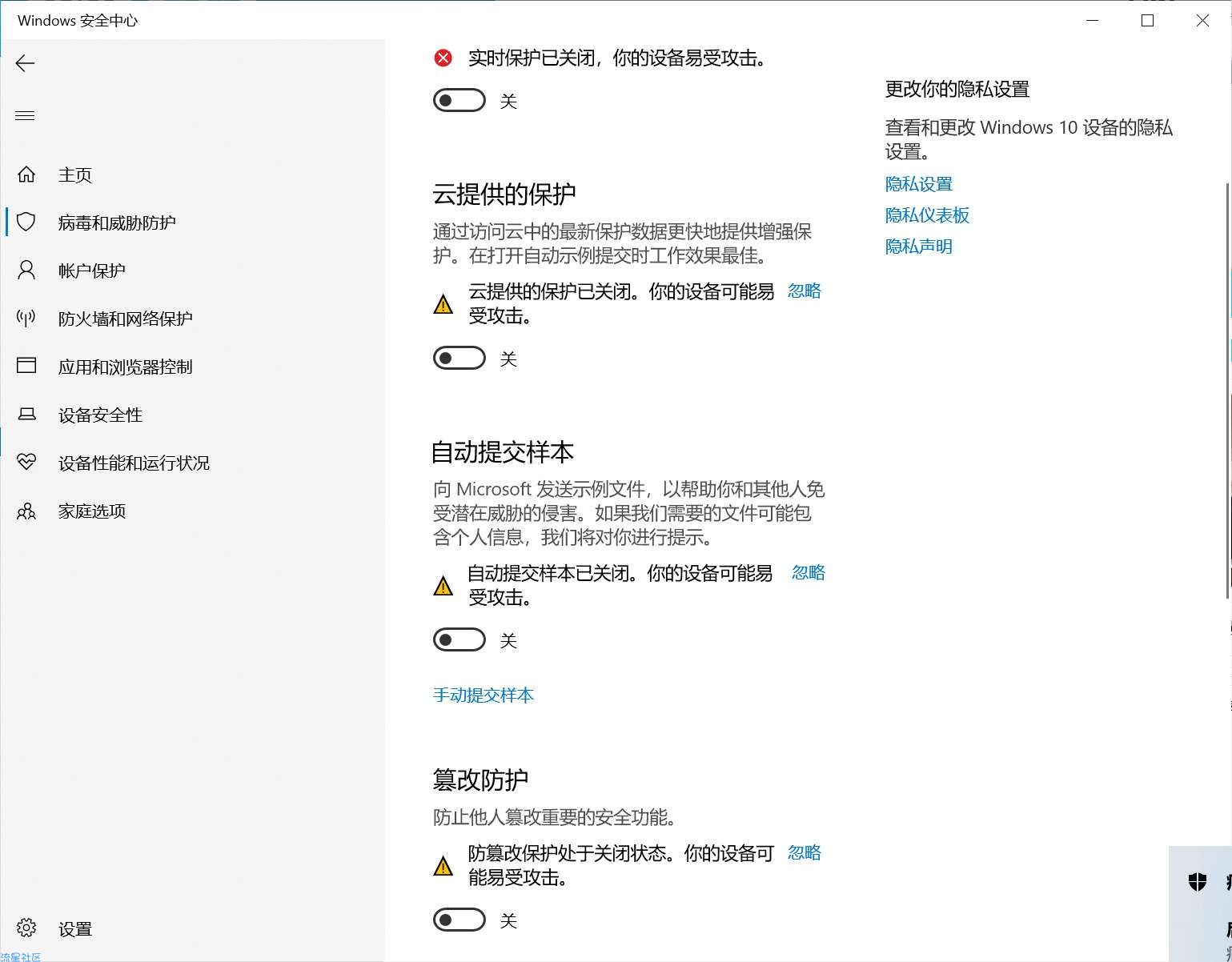
Task: Click the heart icon for 设备性能和运行状况
Action: (x=26, y=462)
